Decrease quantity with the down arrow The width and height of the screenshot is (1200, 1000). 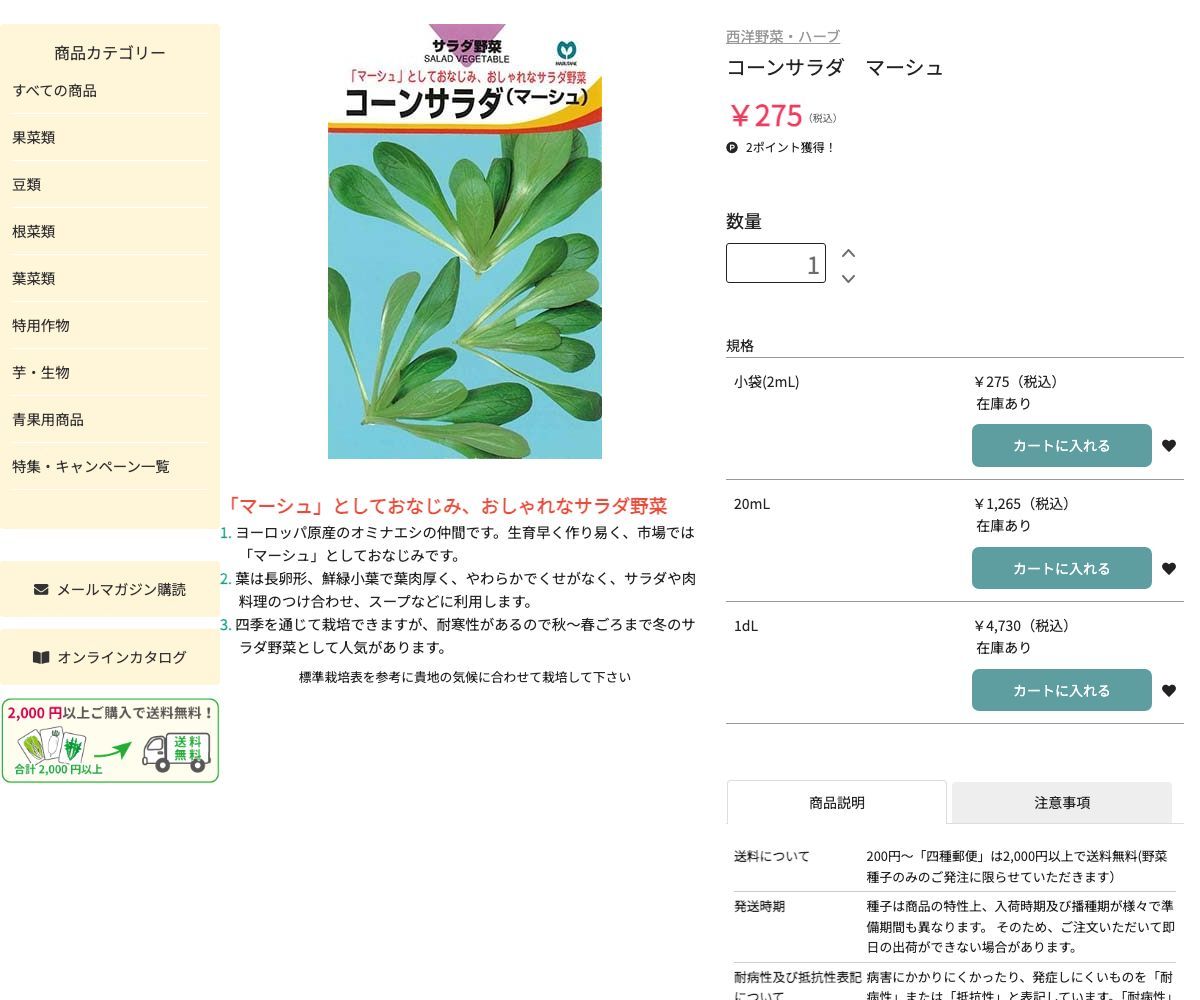point(847,279)
